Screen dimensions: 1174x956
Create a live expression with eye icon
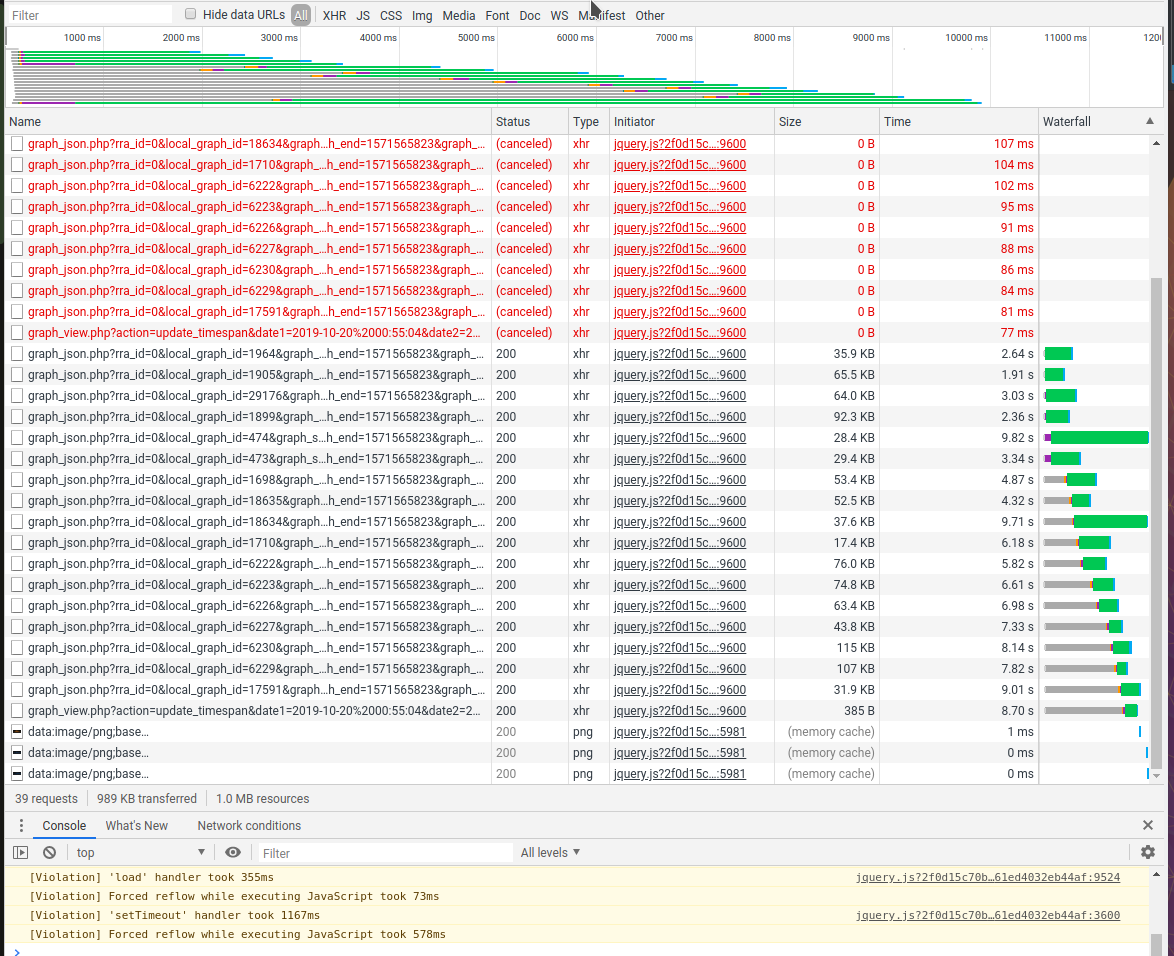pyautogui.click(x=233, y=852)
